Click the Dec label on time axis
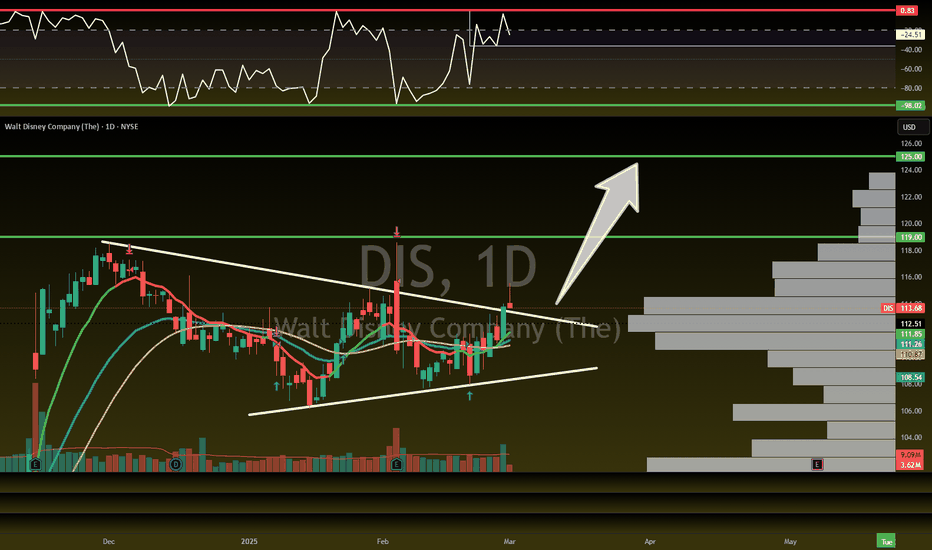 [109, 541]
